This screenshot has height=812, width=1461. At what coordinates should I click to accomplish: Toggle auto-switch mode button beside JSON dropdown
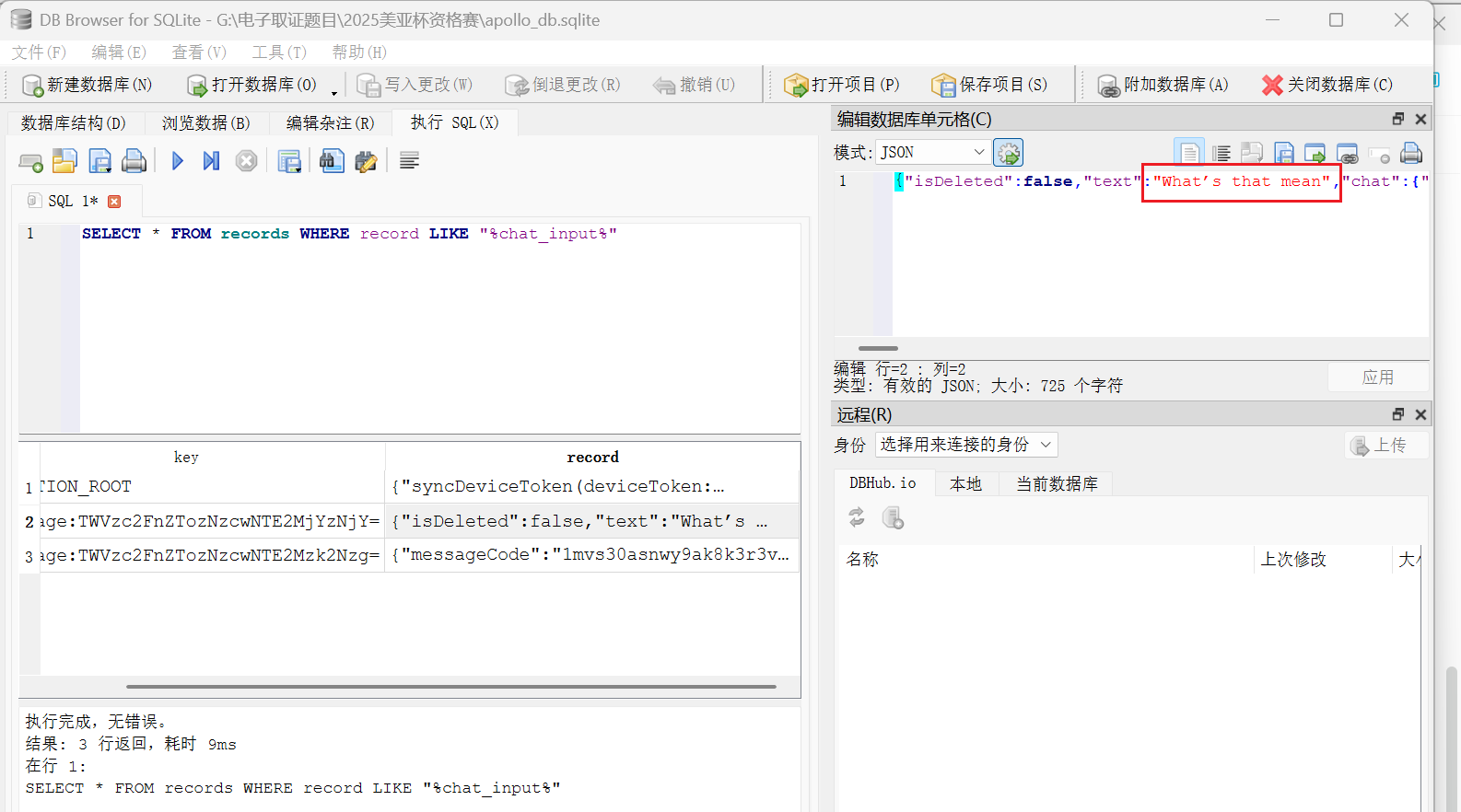(x=1008, y=153)
